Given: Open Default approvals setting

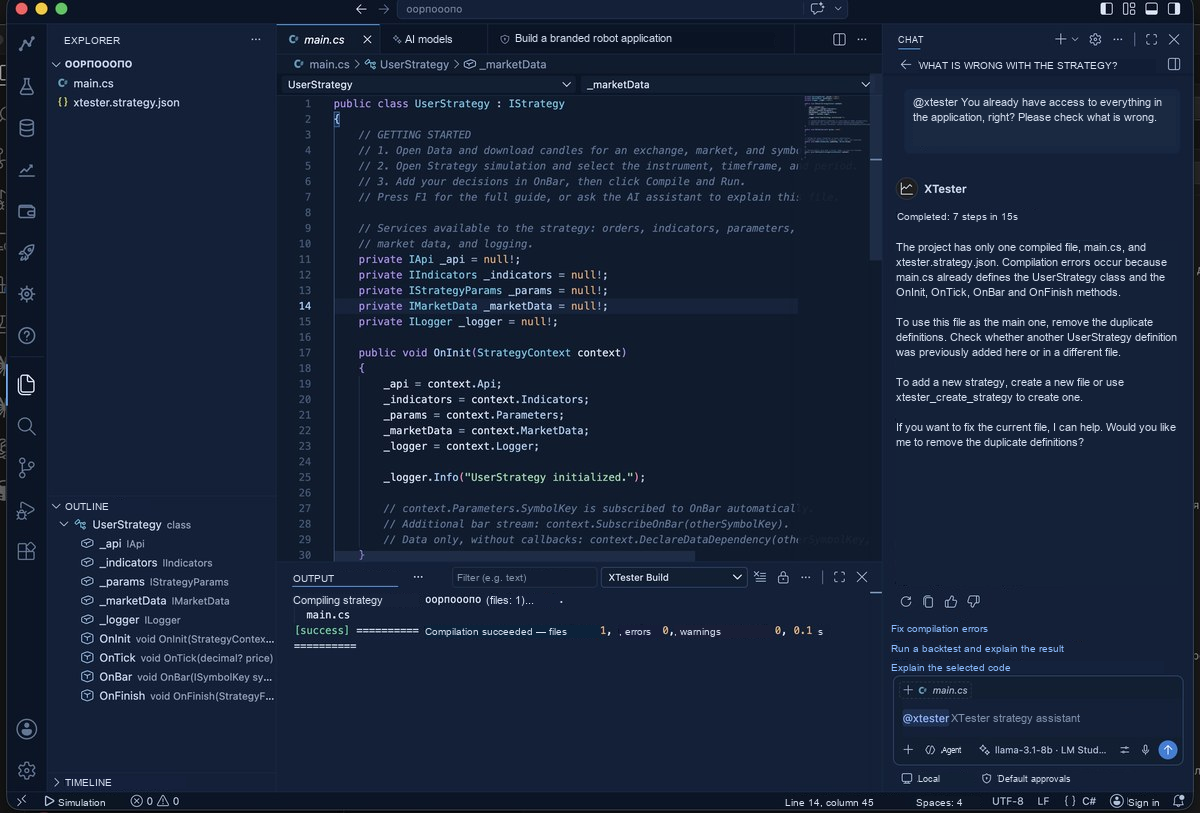Looking at the screenshot, I should click(x=1026, y=778).
